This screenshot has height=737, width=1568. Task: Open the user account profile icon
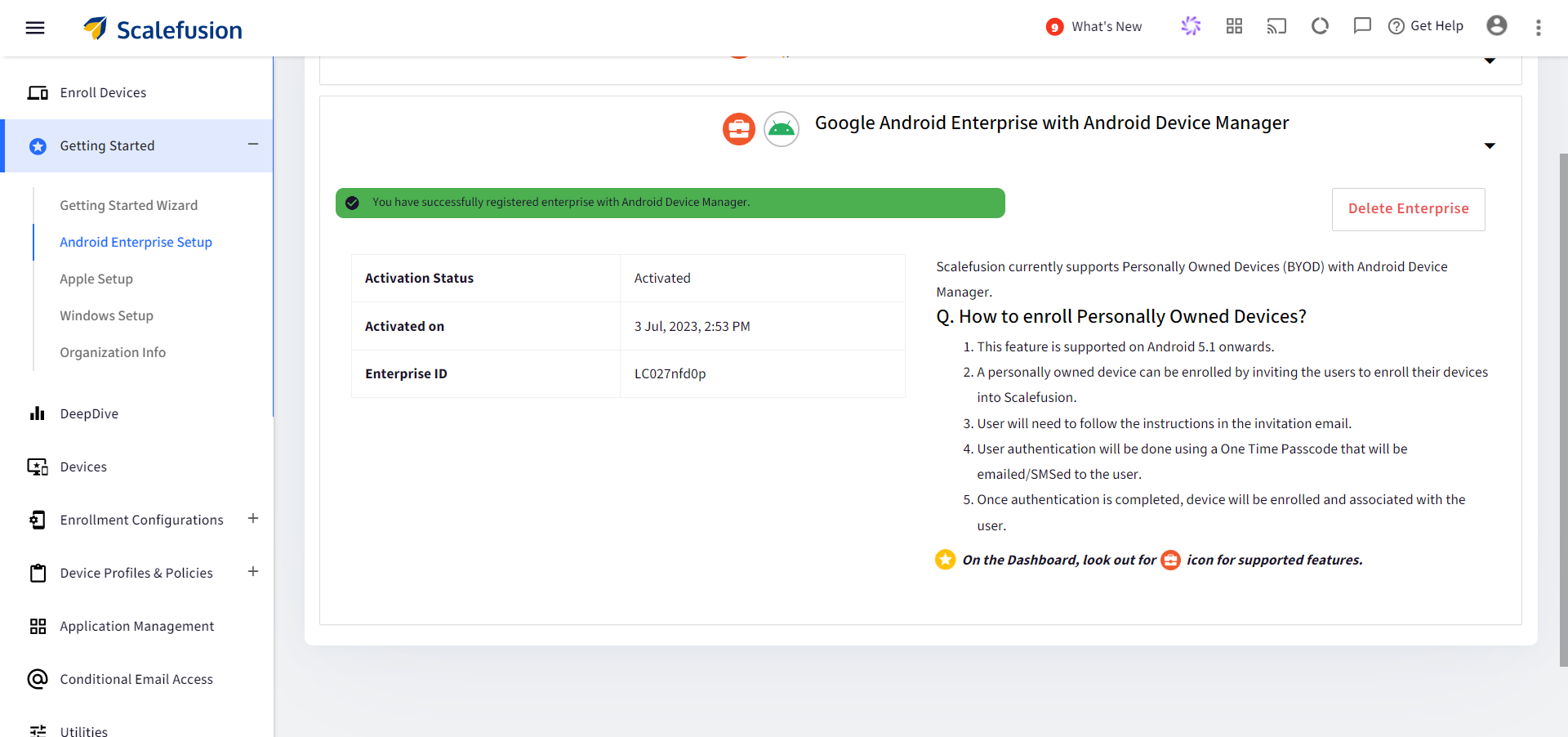pyautogui.click(x=1497, y=26)
